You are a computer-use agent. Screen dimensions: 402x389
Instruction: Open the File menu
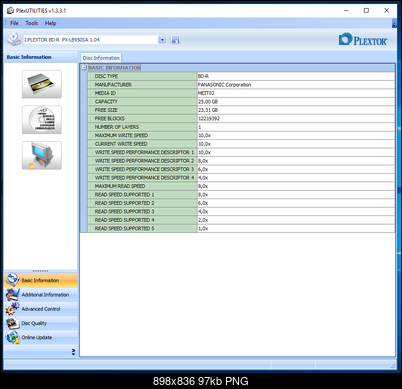[x=14, y=23]
